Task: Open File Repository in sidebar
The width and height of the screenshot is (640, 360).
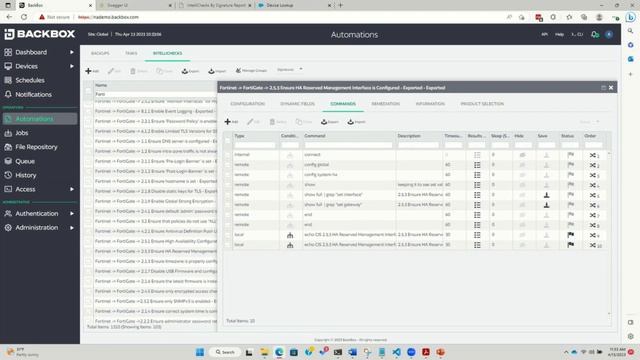Action: tap(36, 147)
